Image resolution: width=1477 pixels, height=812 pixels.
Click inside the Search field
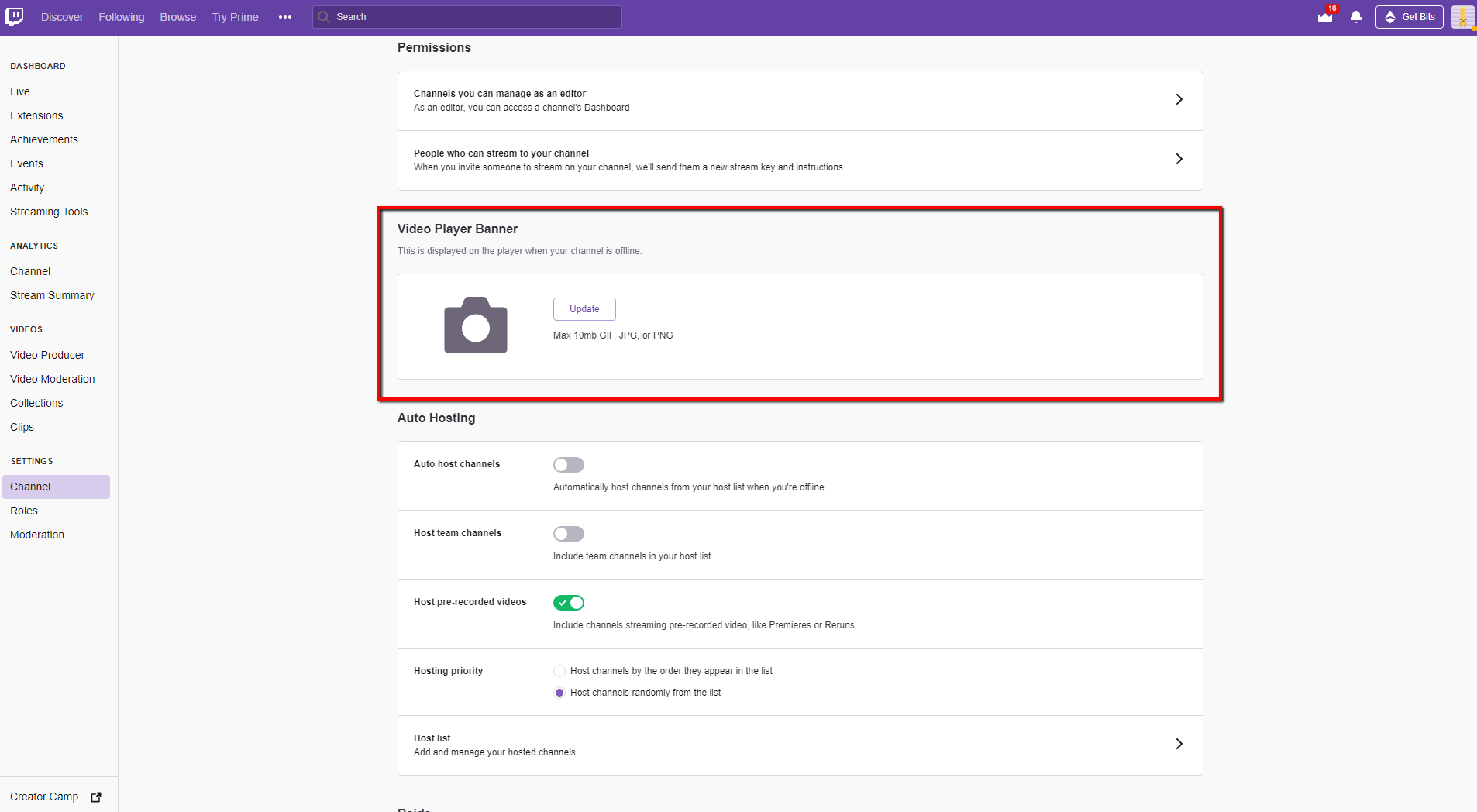[465, 16]
